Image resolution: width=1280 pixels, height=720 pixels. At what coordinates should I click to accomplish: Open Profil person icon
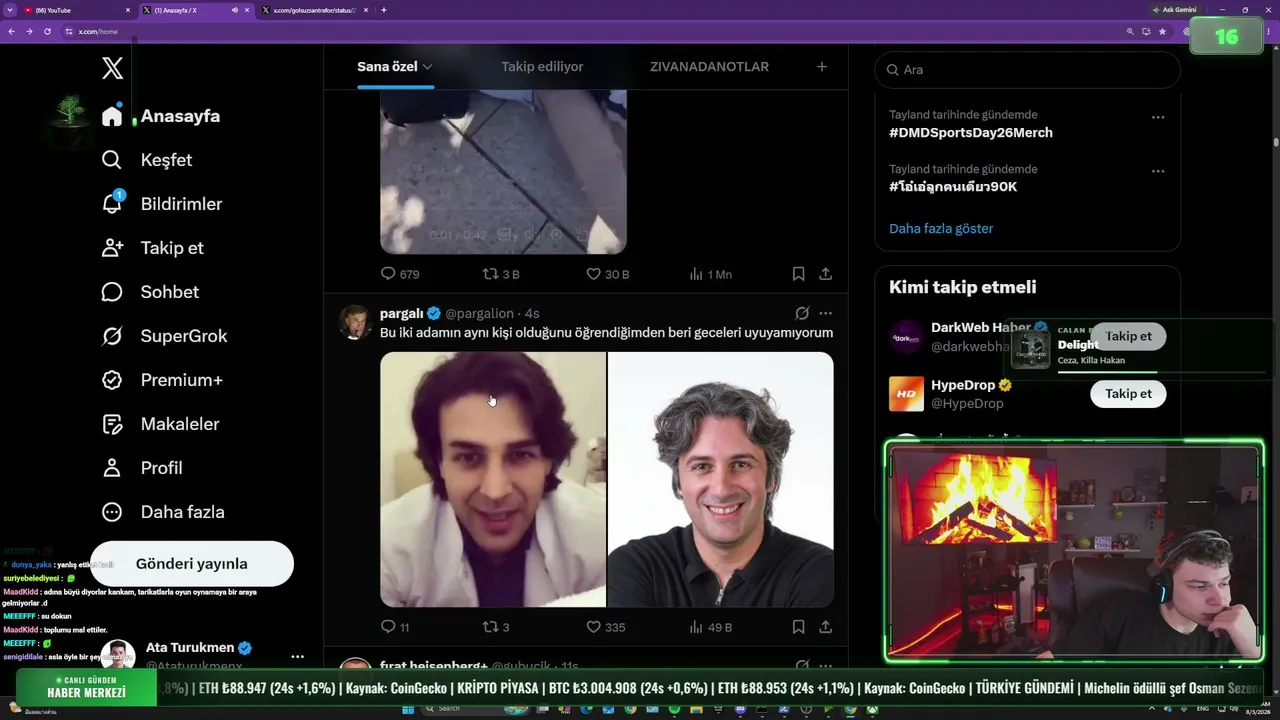coord(112,468)
